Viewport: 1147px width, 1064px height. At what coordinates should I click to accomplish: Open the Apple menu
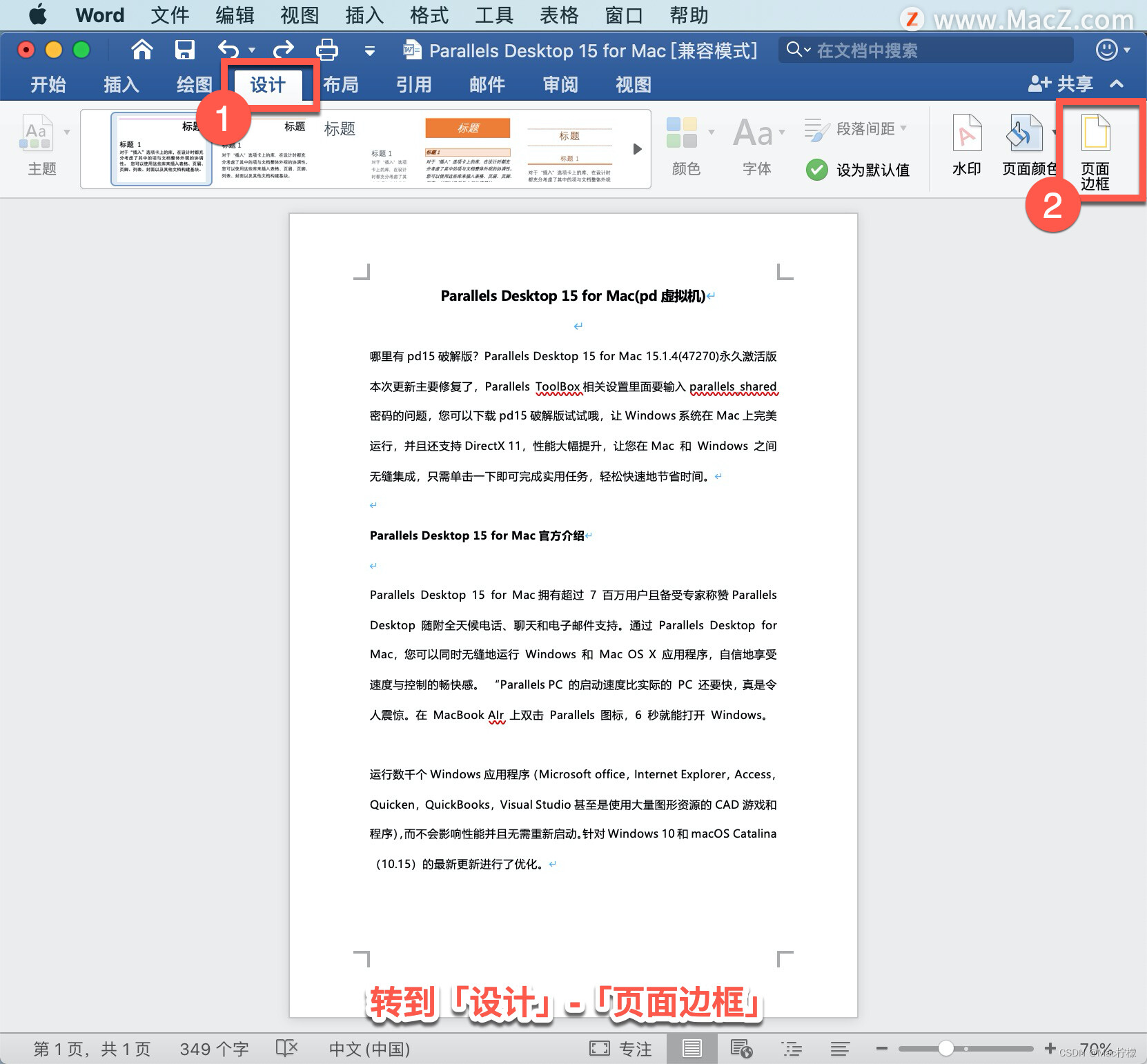(x=37, y=14)
